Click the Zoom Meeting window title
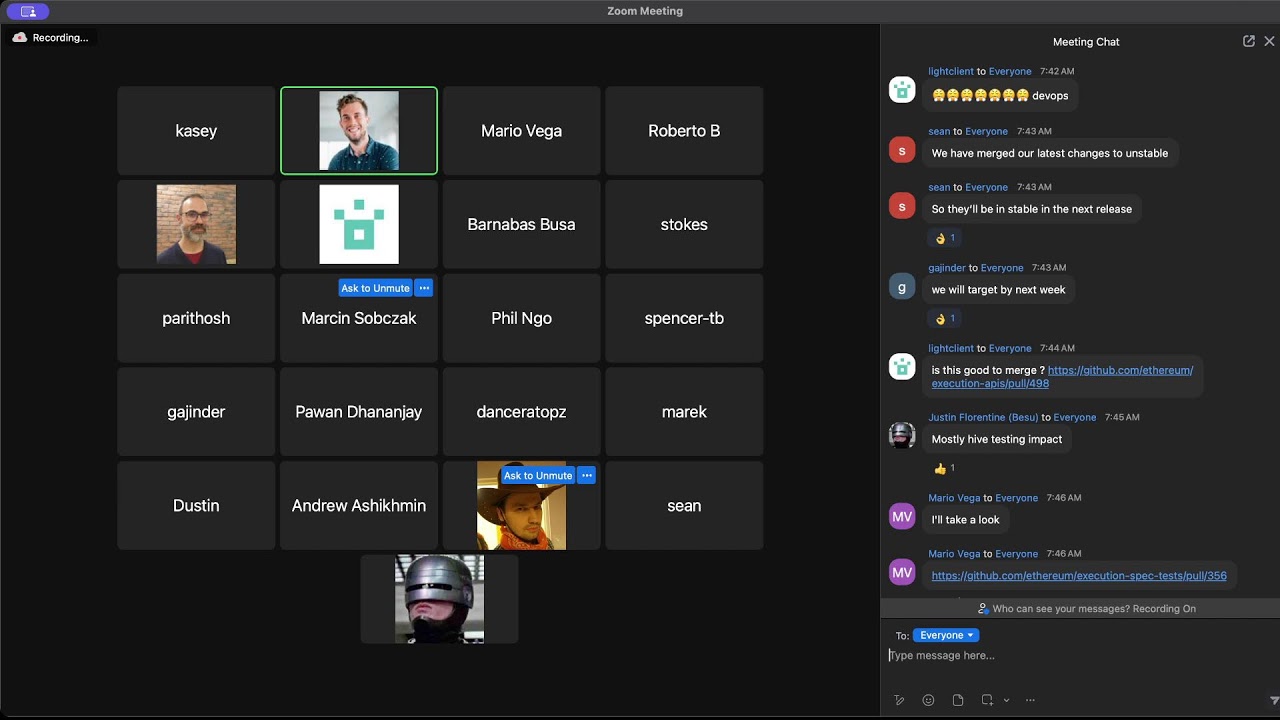The image size is (1280, 720). [645, 11]
